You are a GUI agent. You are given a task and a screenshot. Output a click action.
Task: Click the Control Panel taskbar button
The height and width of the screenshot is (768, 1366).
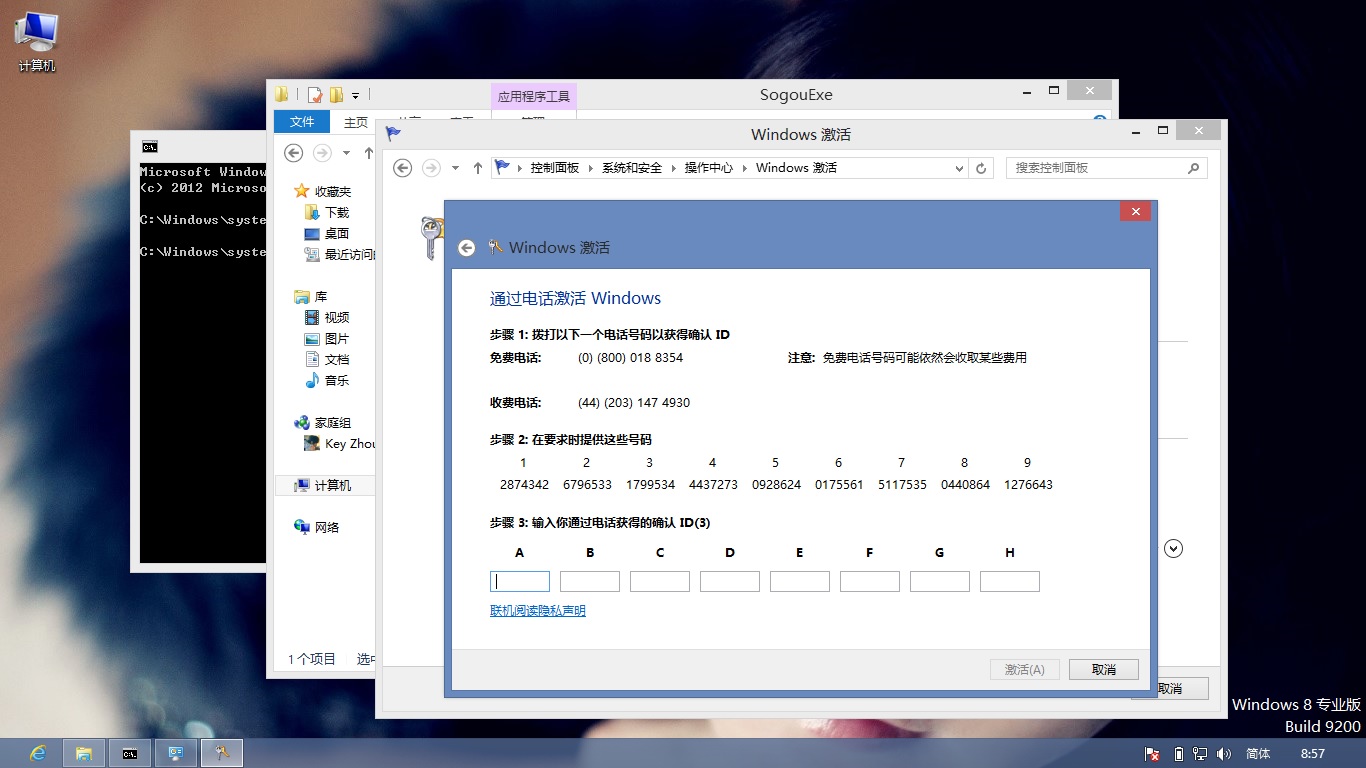(x=176, y=753)
